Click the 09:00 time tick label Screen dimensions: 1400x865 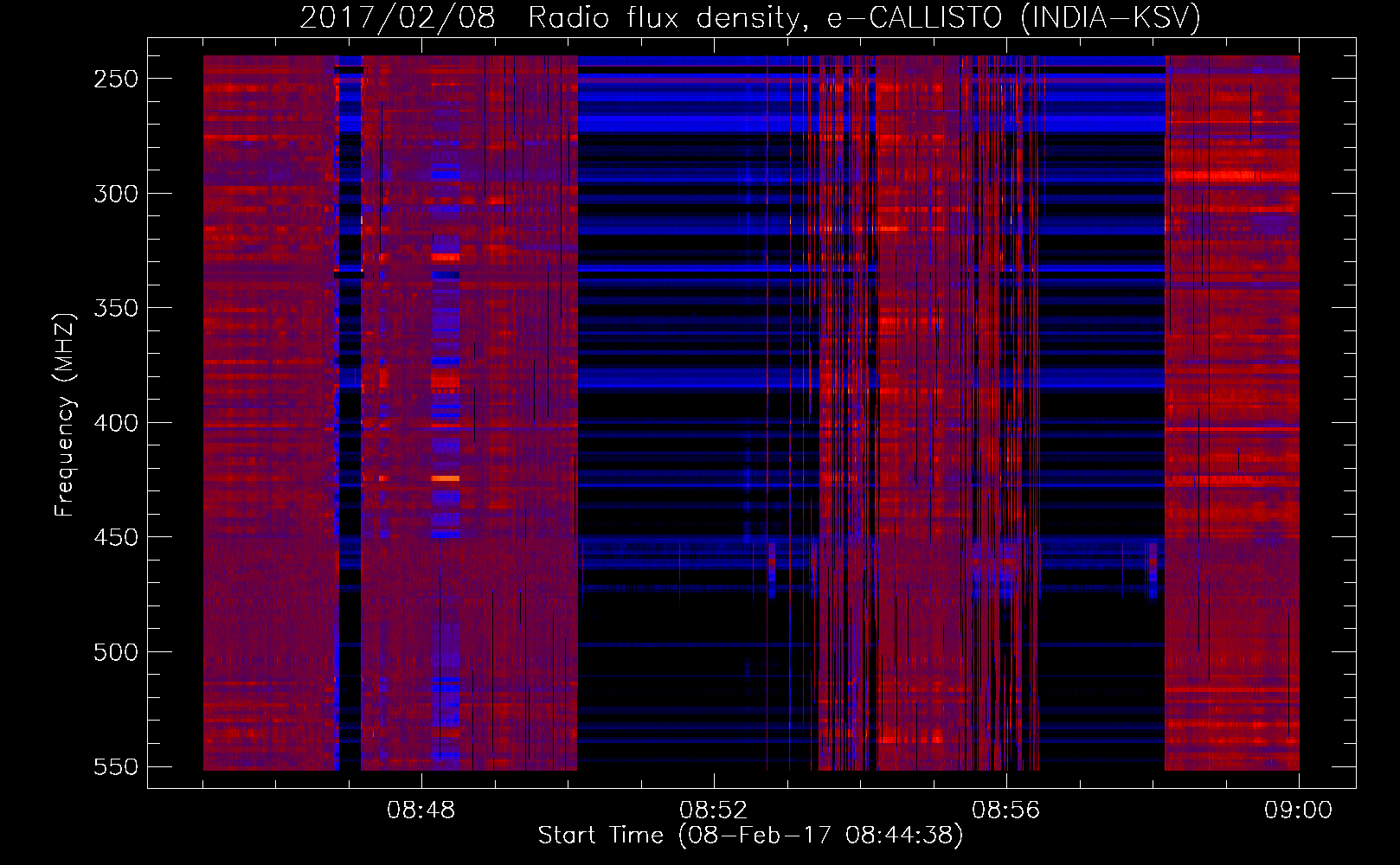click(1299, 811)
